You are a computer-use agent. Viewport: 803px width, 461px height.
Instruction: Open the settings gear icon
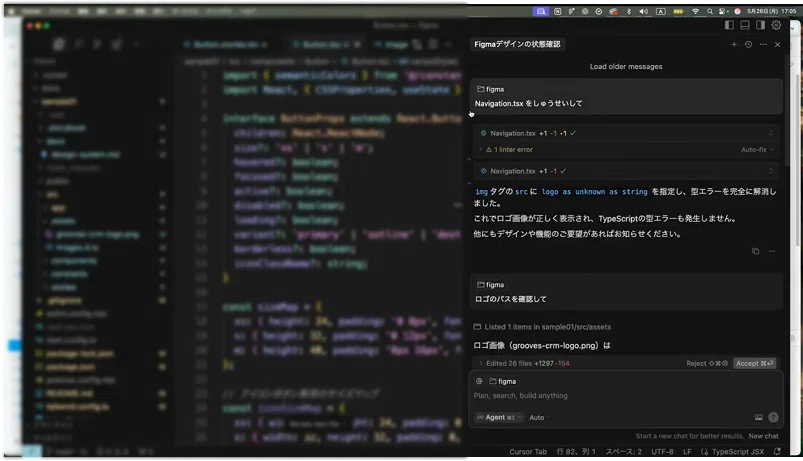[x=776, y=25]
